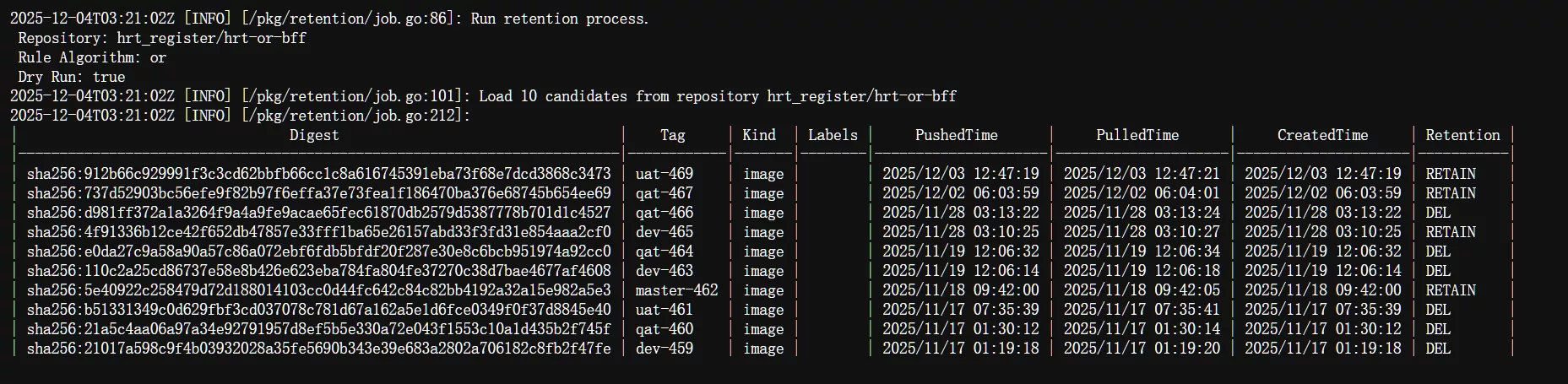Image resolution: width=1568 pixels, height=384 pixels.
Task: Click the digest starting with sha256:912b66c9
Action: click(318, 174)
